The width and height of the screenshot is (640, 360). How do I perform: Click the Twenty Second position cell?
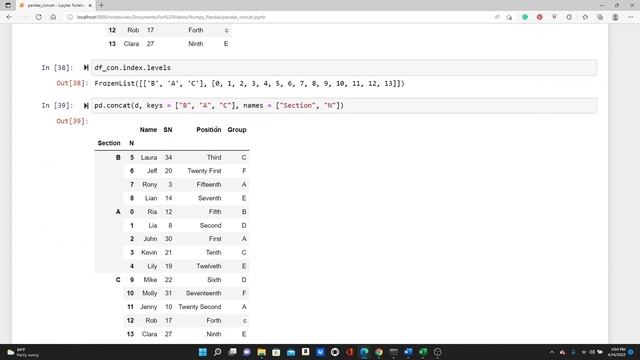pos(200,307)
